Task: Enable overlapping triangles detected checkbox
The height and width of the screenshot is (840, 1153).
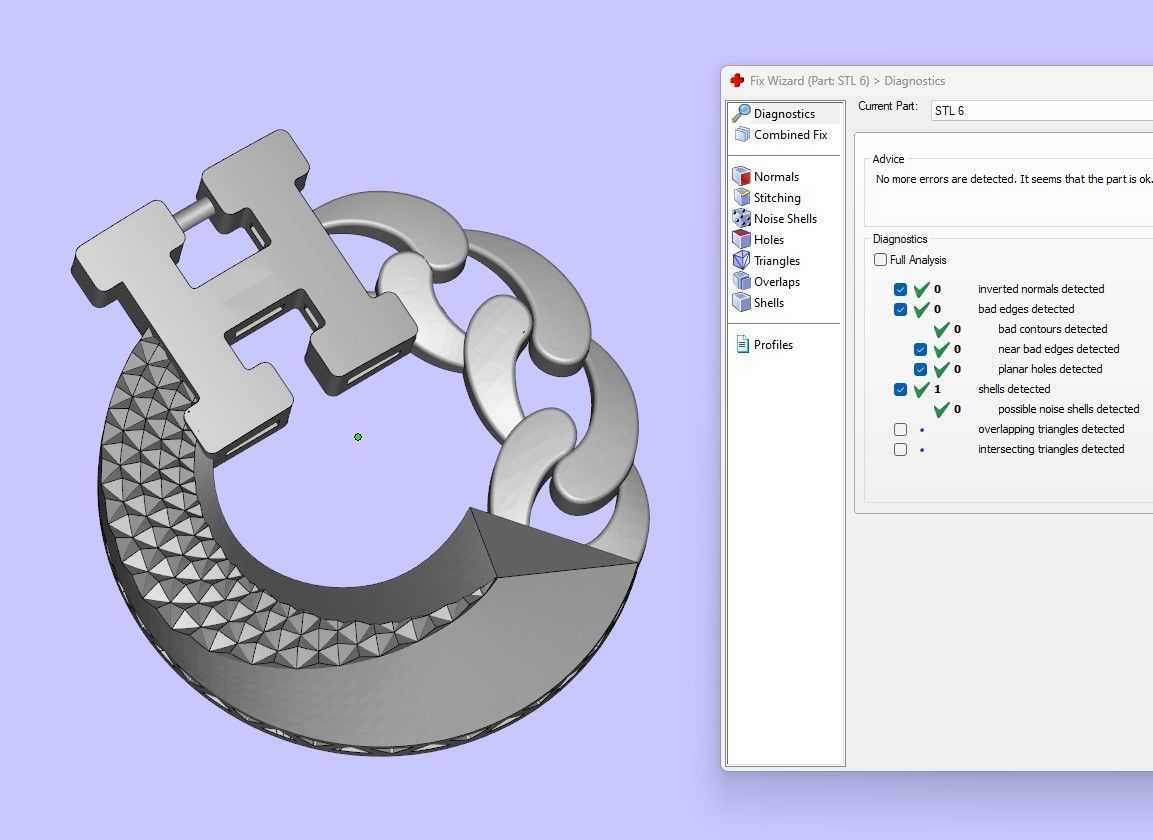Action: (x=900, y=429)
